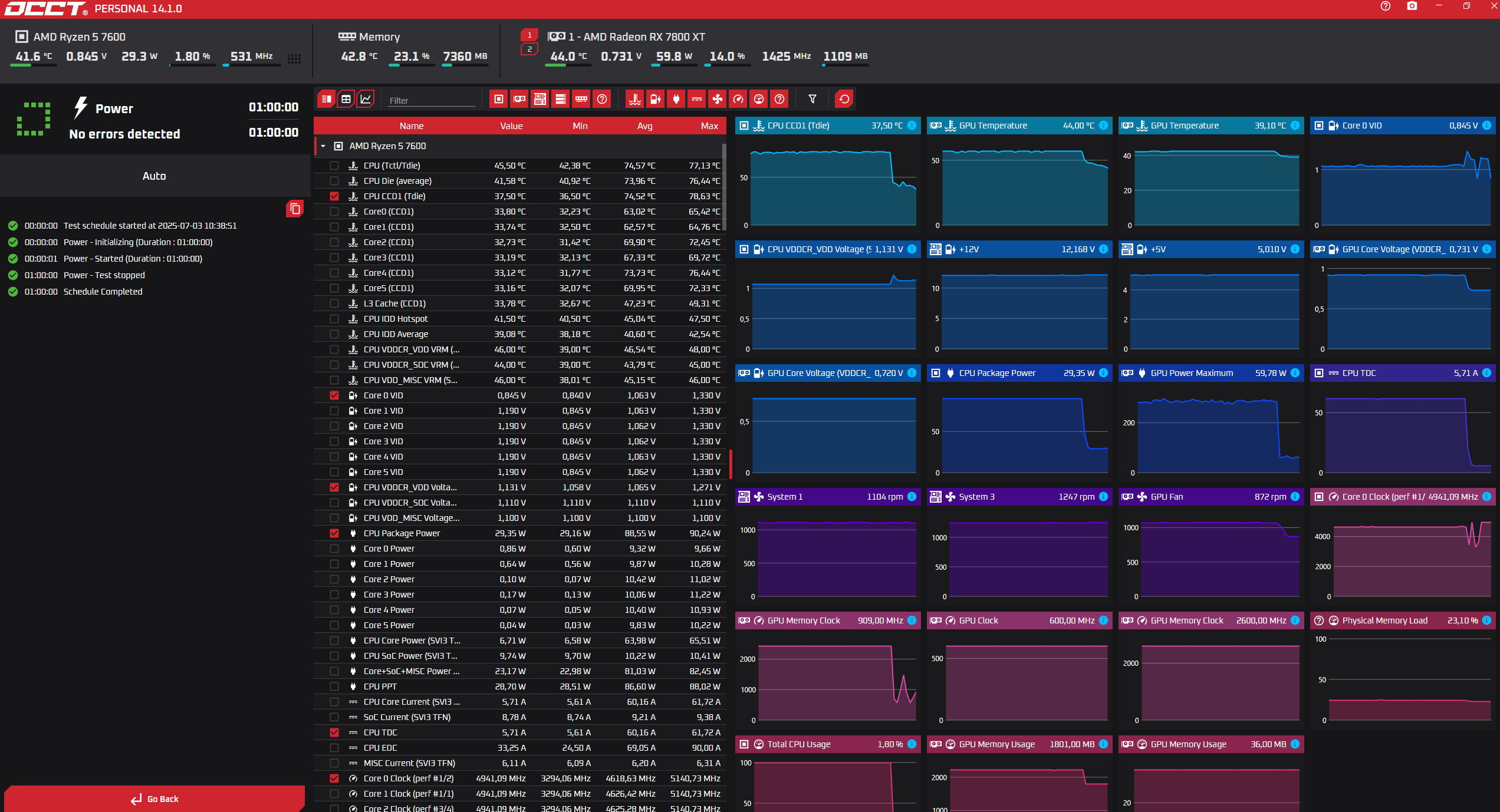
Task: Toggle the temperature sensors filter icon
Action: click(634, 99)
